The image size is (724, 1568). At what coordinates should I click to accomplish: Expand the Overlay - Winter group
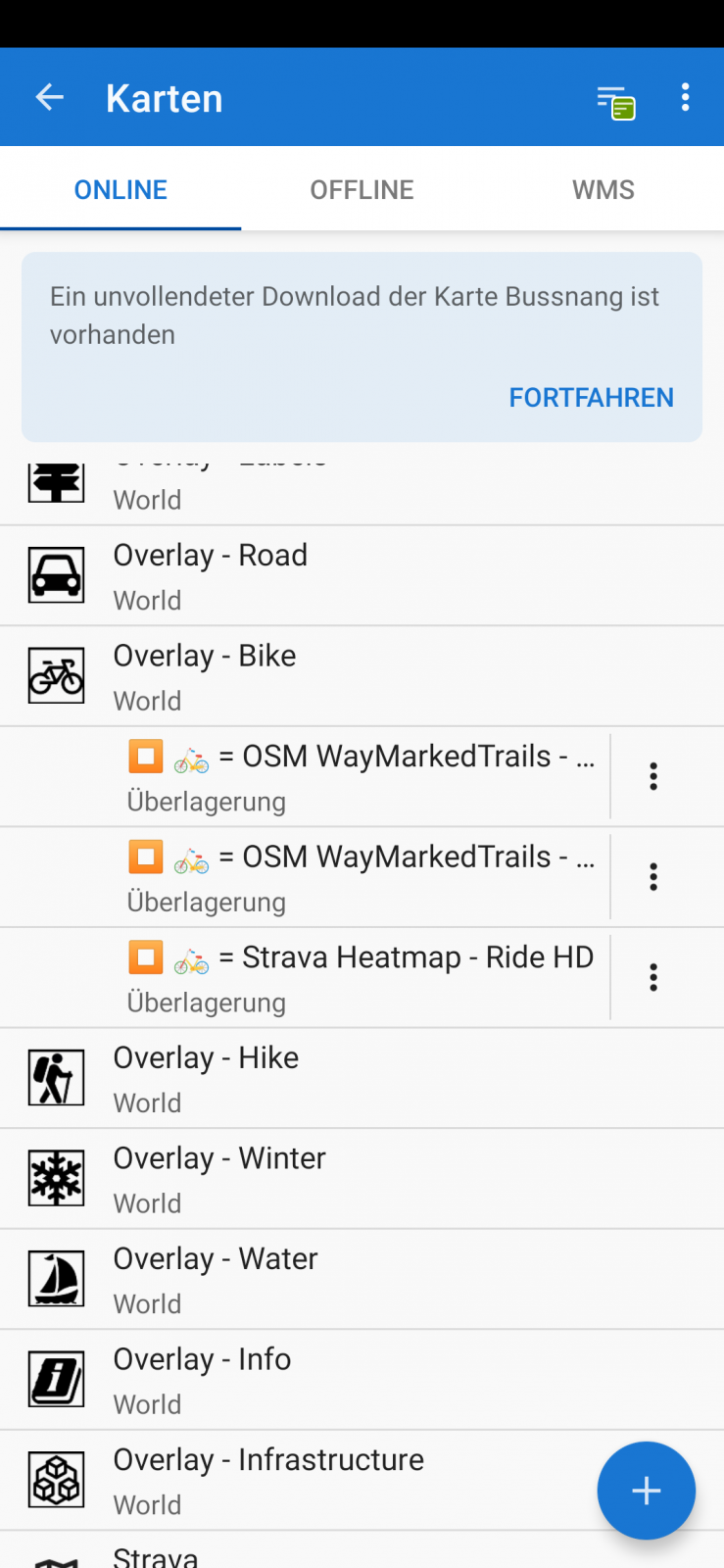click(x=362, y=1178)
